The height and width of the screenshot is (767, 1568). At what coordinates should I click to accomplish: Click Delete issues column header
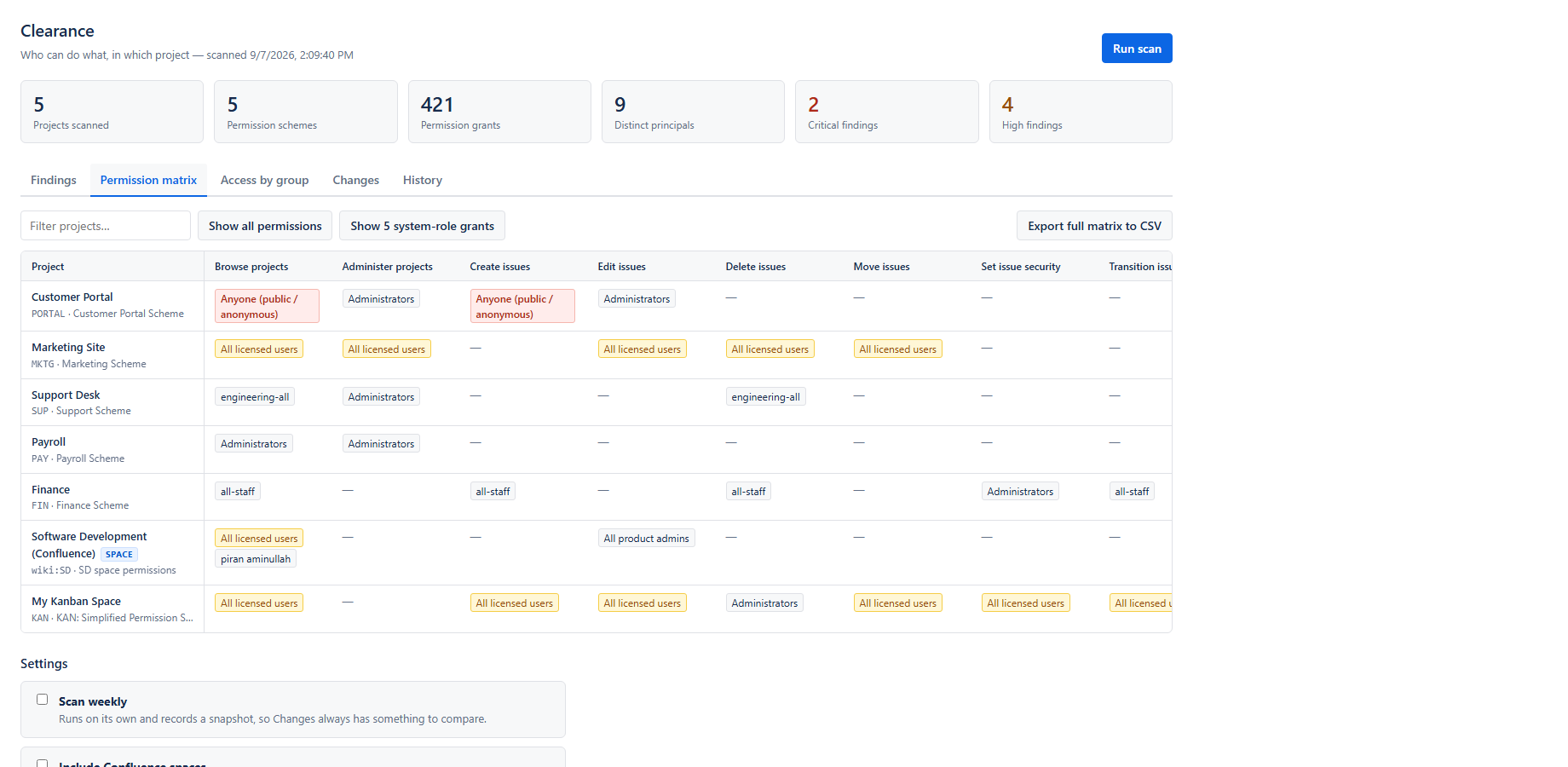click(756, 267)
